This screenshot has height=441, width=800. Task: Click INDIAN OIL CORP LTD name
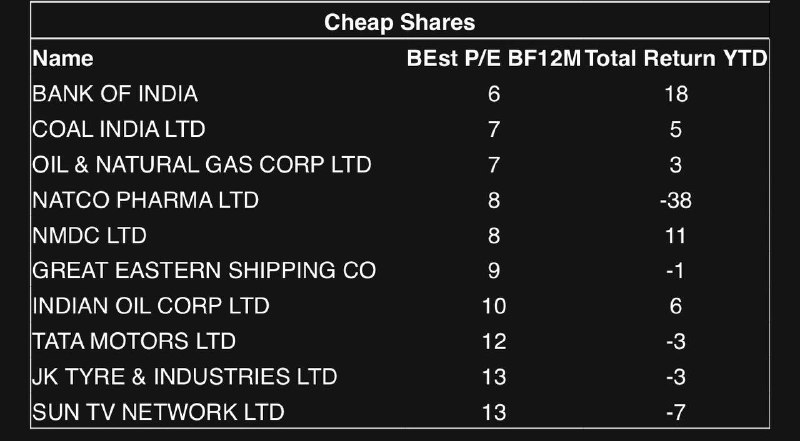point(151,306)
